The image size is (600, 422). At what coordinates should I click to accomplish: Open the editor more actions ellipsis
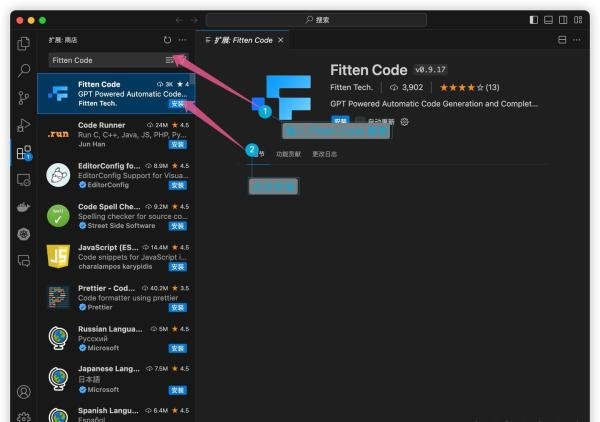coord(577,40)
